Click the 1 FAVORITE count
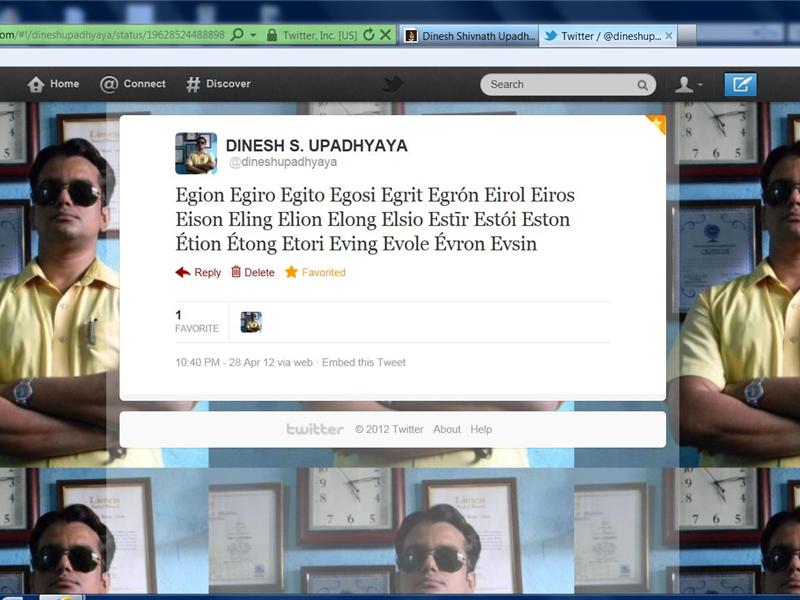The width and height of the screenshot is (800, 600). point(196,321)
